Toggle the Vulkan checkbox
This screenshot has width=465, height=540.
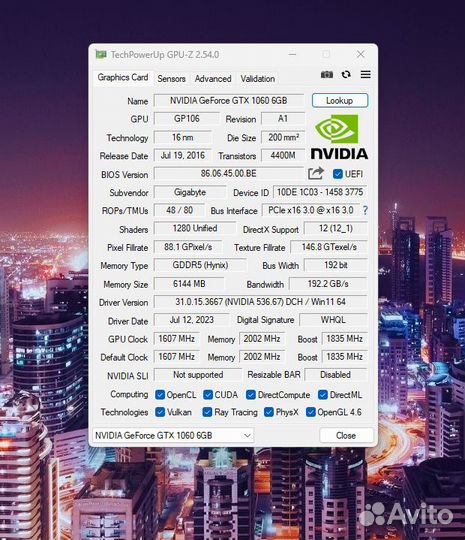point(160,412)
